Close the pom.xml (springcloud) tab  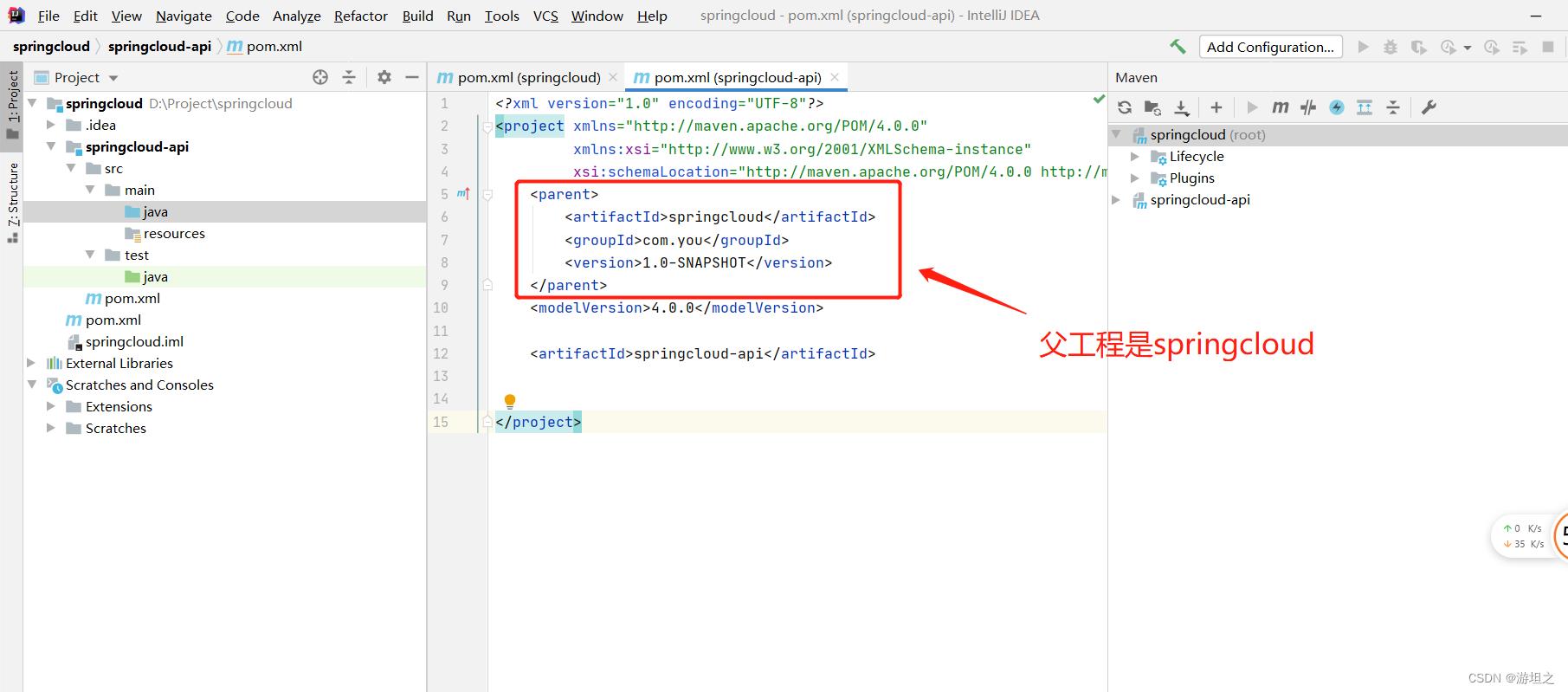coord(613,77)
